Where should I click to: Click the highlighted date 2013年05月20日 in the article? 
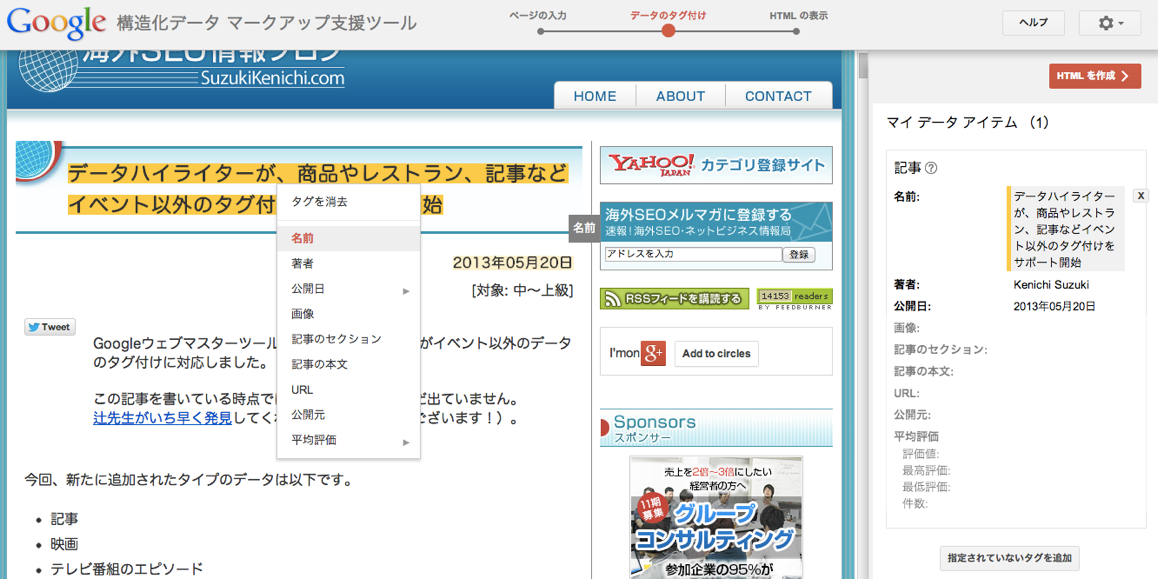[513, 263]
